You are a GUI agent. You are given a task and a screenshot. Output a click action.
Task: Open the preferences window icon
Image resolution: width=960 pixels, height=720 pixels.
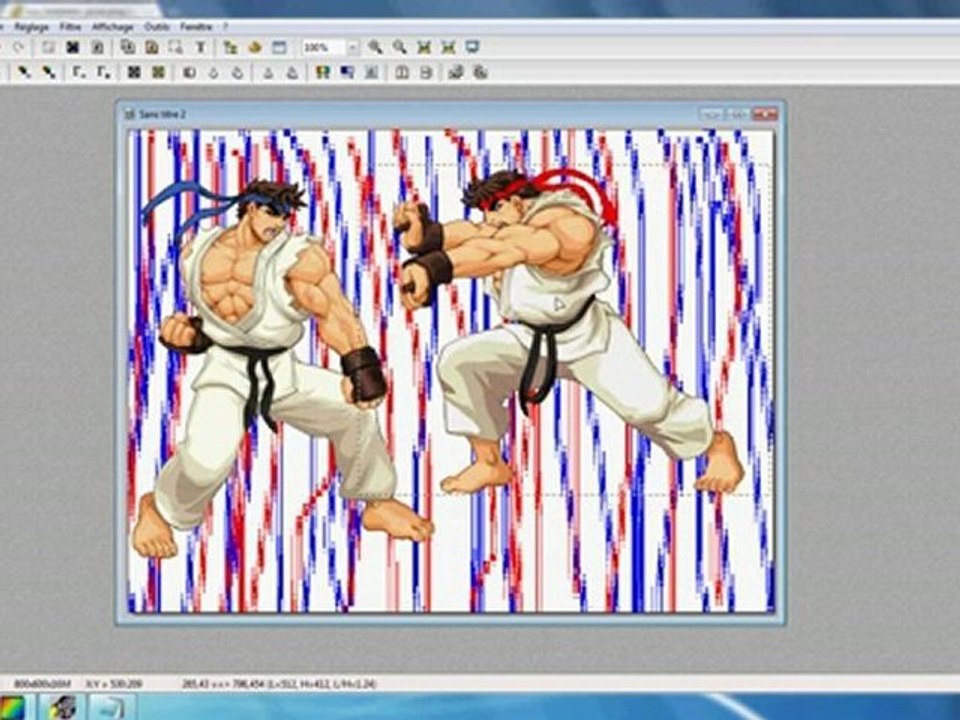point(279,47)
